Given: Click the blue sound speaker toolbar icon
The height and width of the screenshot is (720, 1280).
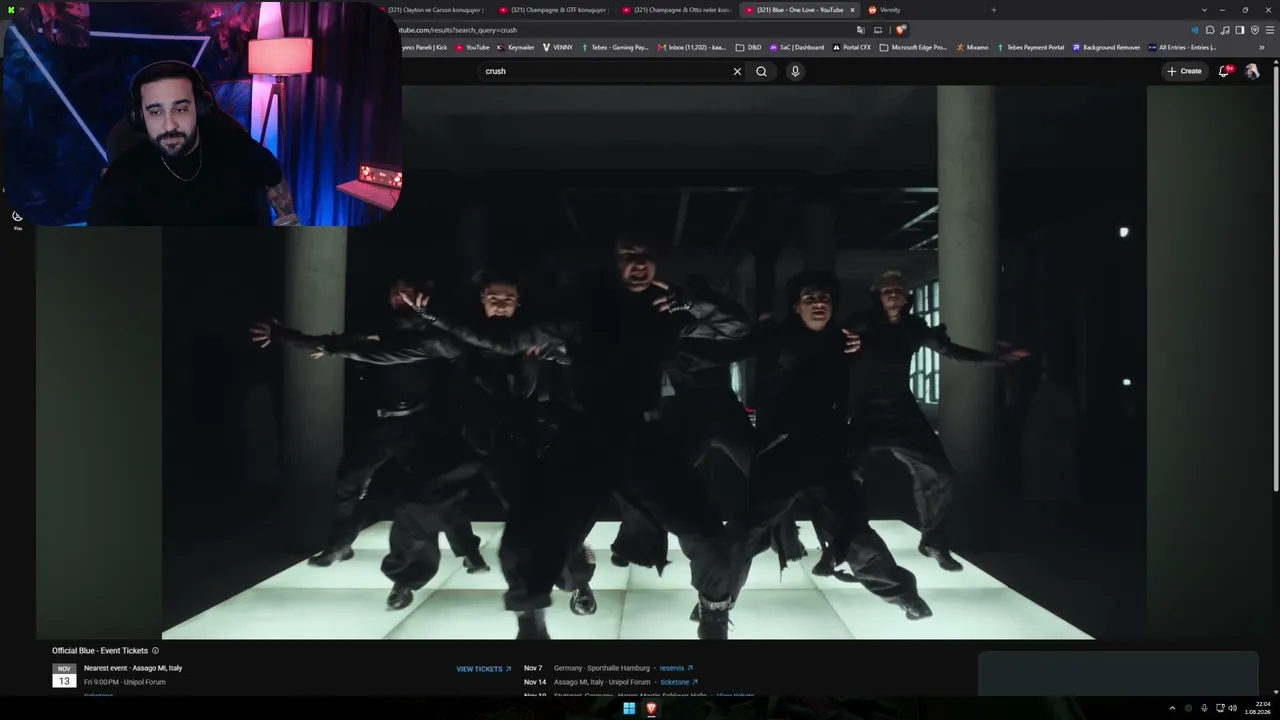Looking at the screenshot, I should tap(1194, 30).
